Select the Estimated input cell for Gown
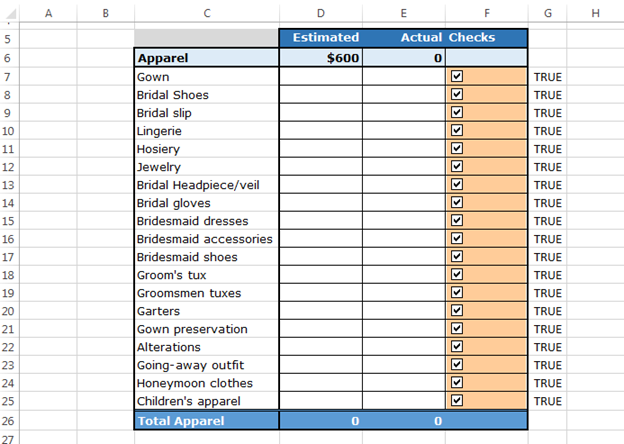The height and width of the screenshot is (444, 624). tap(321, 76)
